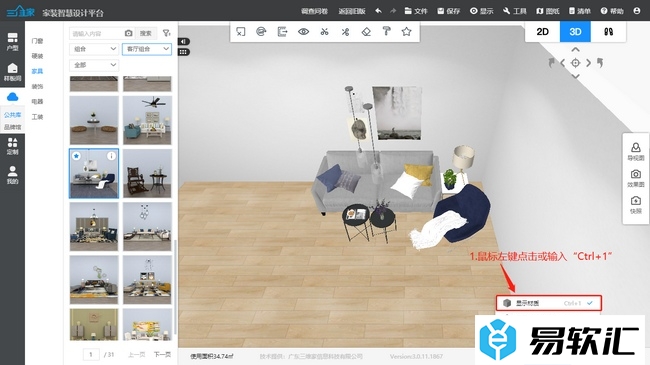Go to next page 下一页
The image size is (650, 365).
(162, 355)
